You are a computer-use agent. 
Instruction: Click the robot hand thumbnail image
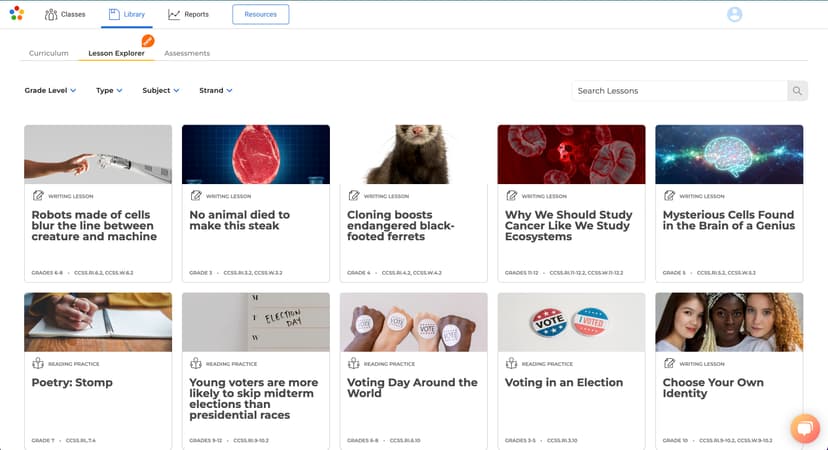pyautogui.click(x=98, y=154)
